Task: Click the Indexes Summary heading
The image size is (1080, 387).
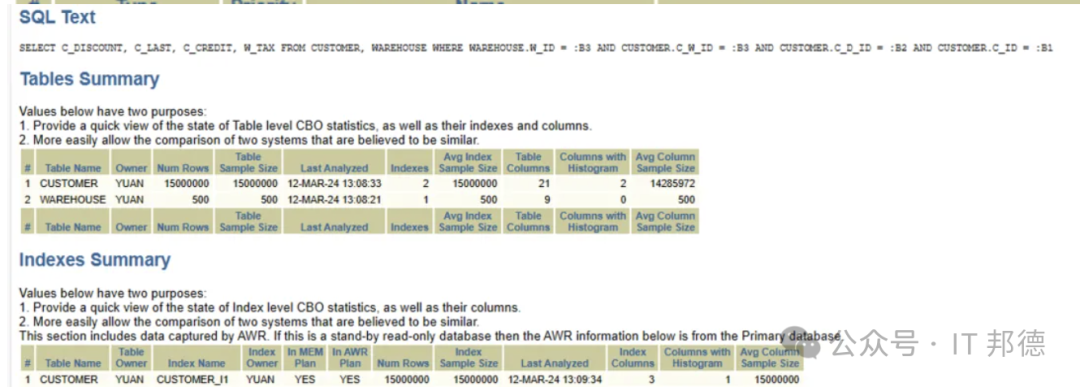Action: pos(95,260)
